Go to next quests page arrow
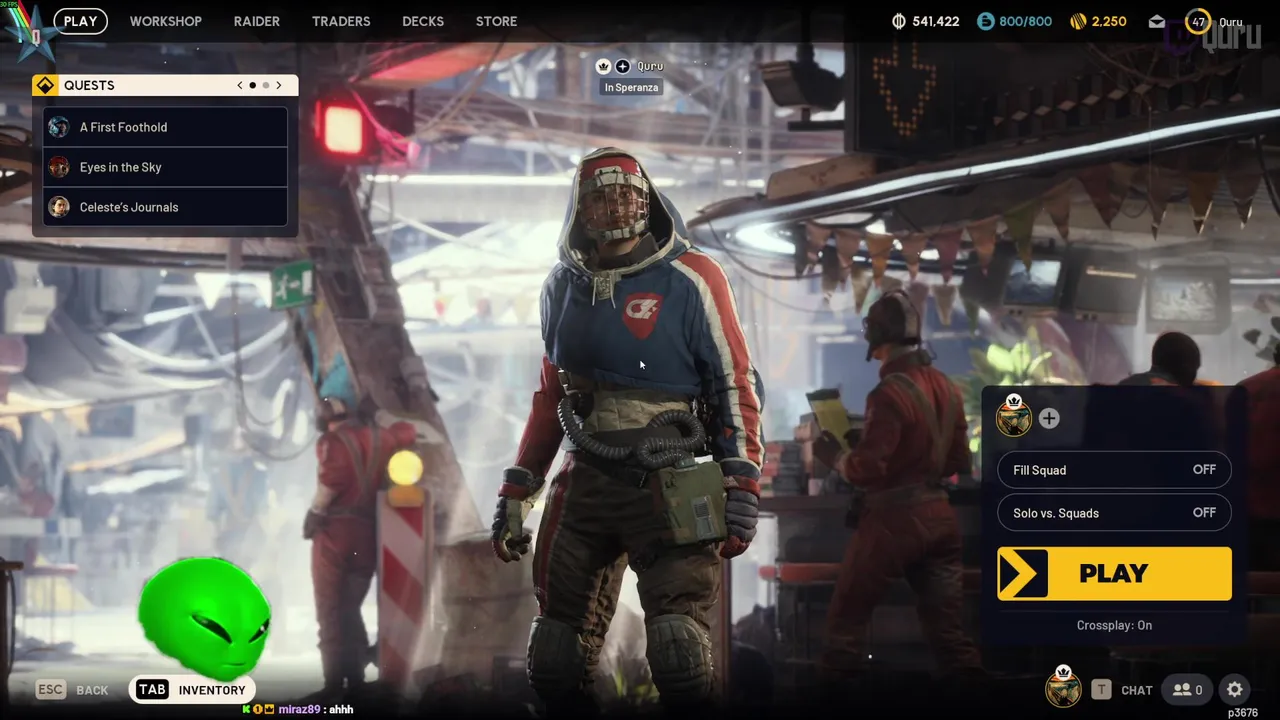This screenshot has width=1280, height=720. pyautogui.click(x=279, y=85)
